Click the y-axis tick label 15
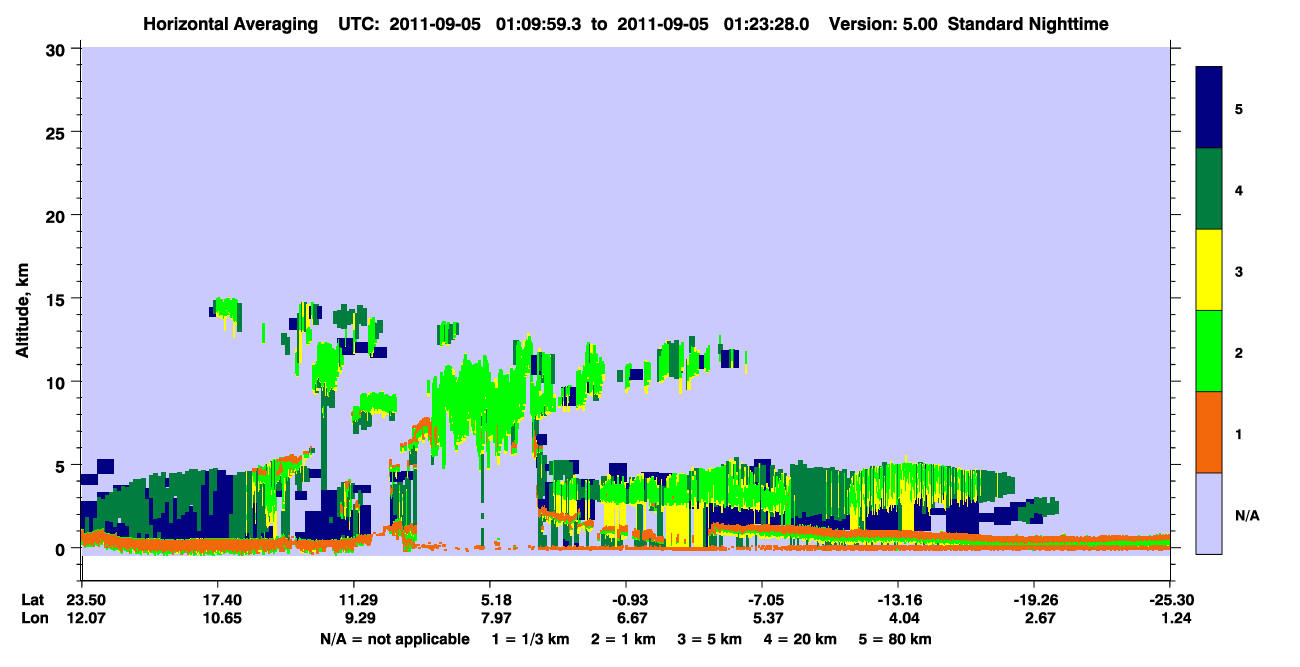The height and width of the screenshot is (667, 1300). coord(58,298)
